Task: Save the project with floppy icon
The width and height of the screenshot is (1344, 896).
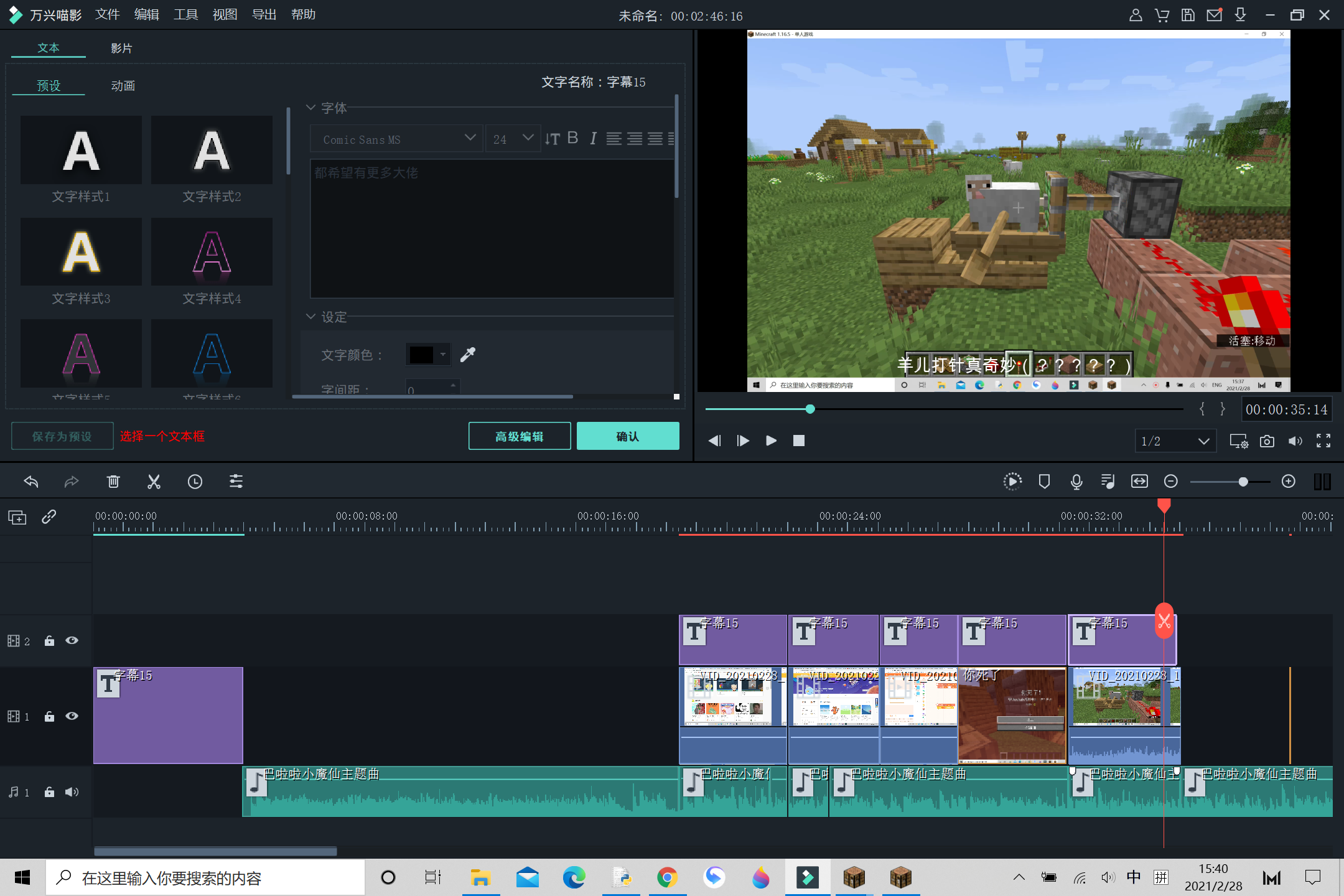Action: point(1188,15)
